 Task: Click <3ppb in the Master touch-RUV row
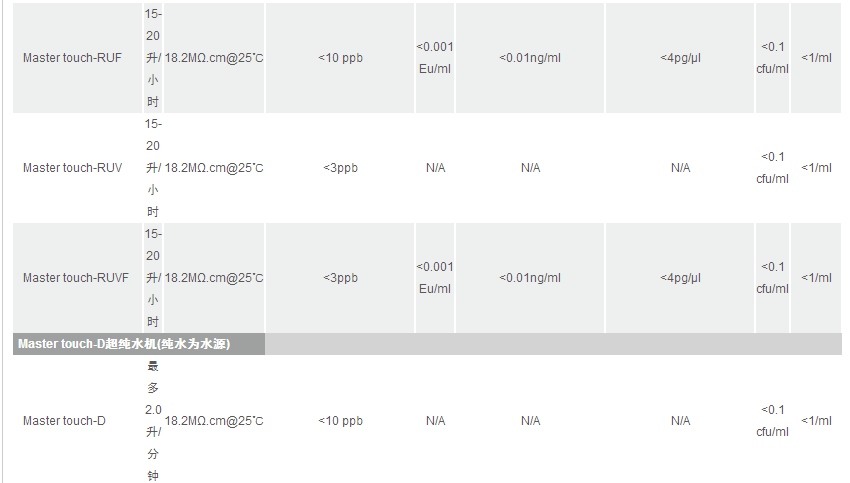click(x=340, y=168)
